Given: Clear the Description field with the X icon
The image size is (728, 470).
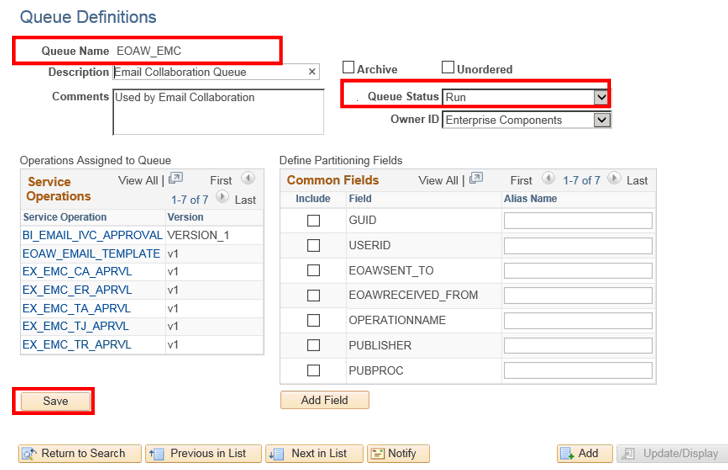Looking at the screenshot, I should click(x=312, y=72).
